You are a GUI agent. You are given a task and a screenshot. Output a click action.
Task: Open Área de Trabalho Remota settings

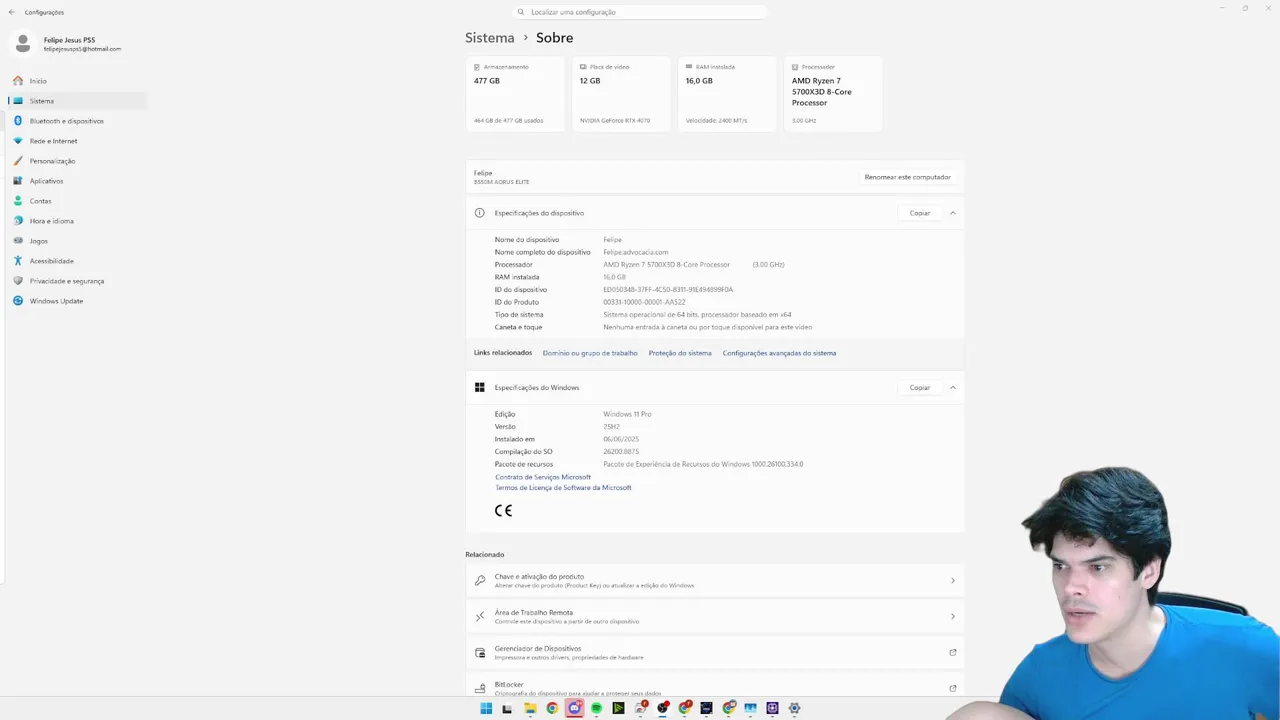click(x=714, y=616)
